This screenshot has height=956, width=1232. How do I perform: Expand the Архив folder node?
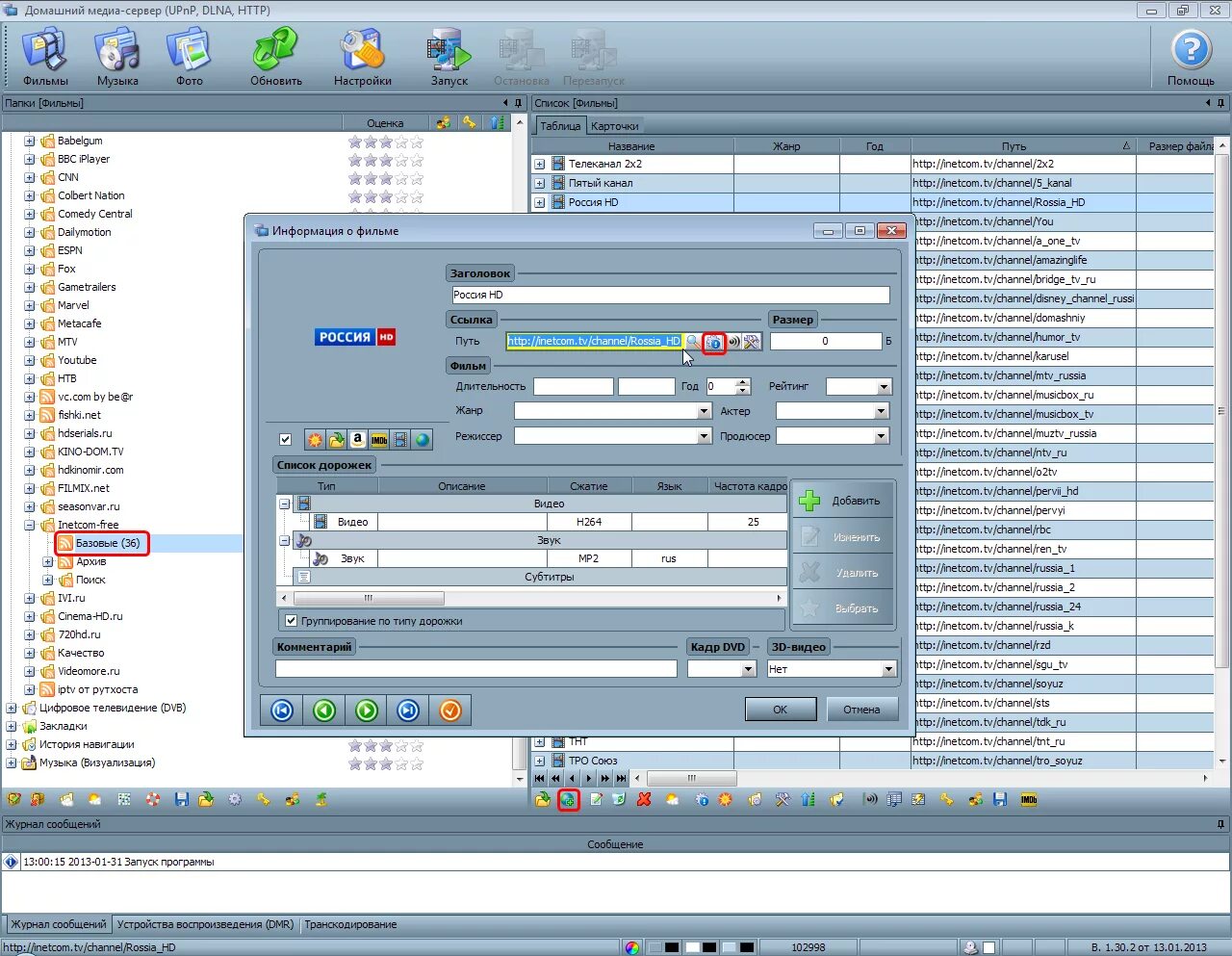47,562
